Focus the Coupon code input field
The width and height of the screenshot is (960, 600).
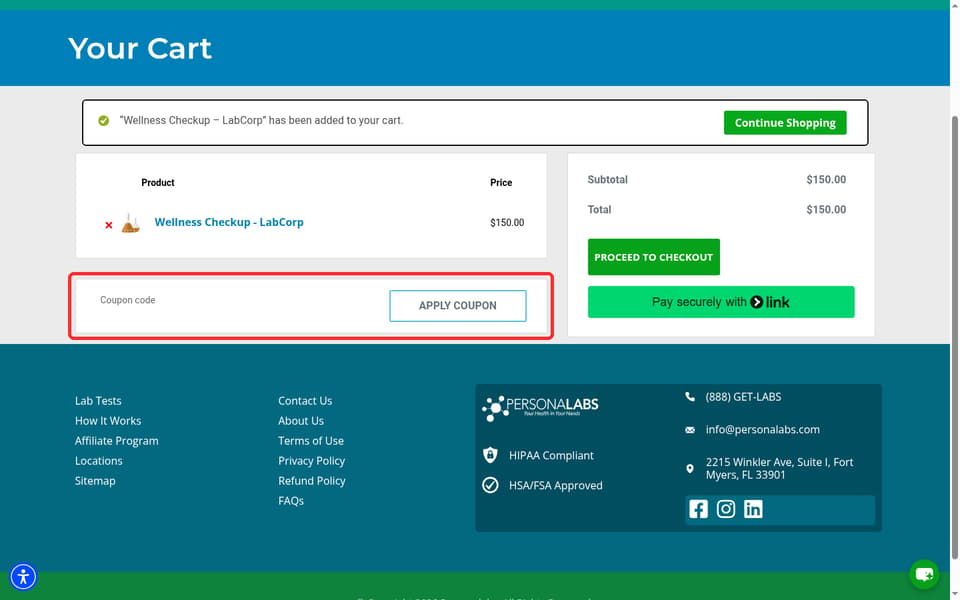(239, 301)
